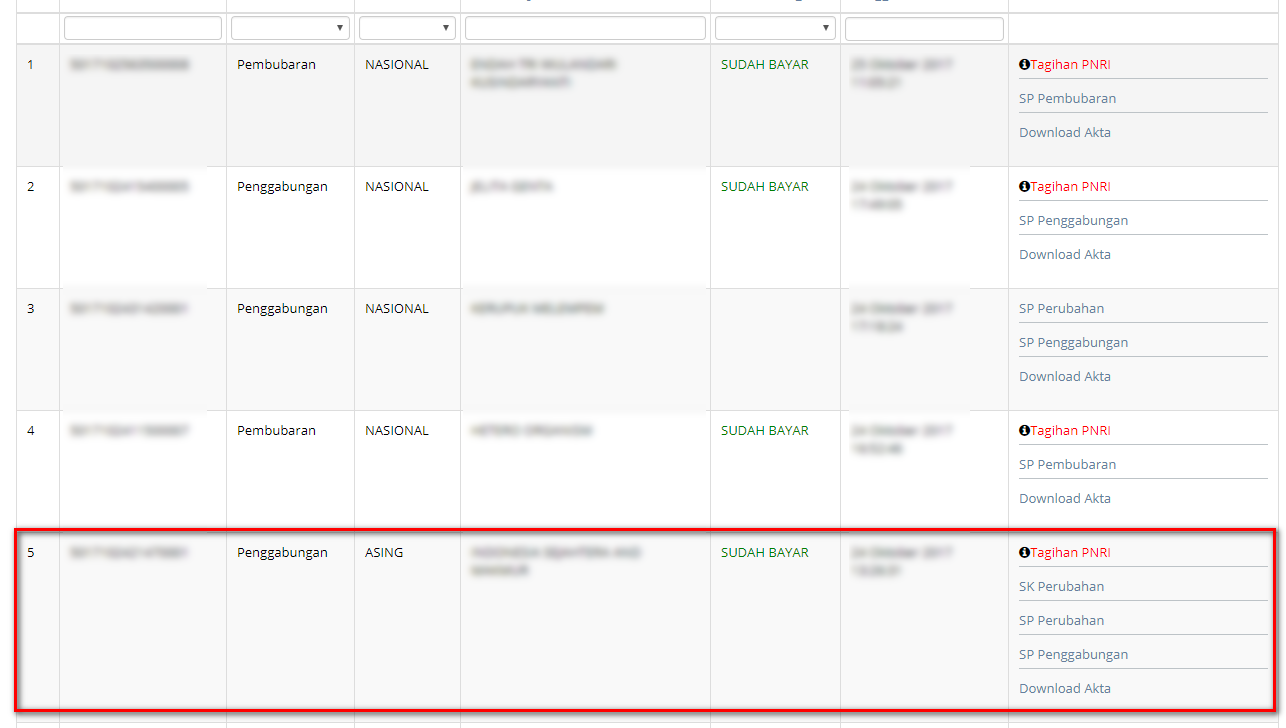Open SP Perubahan link in row 5

click(1061, 621)
